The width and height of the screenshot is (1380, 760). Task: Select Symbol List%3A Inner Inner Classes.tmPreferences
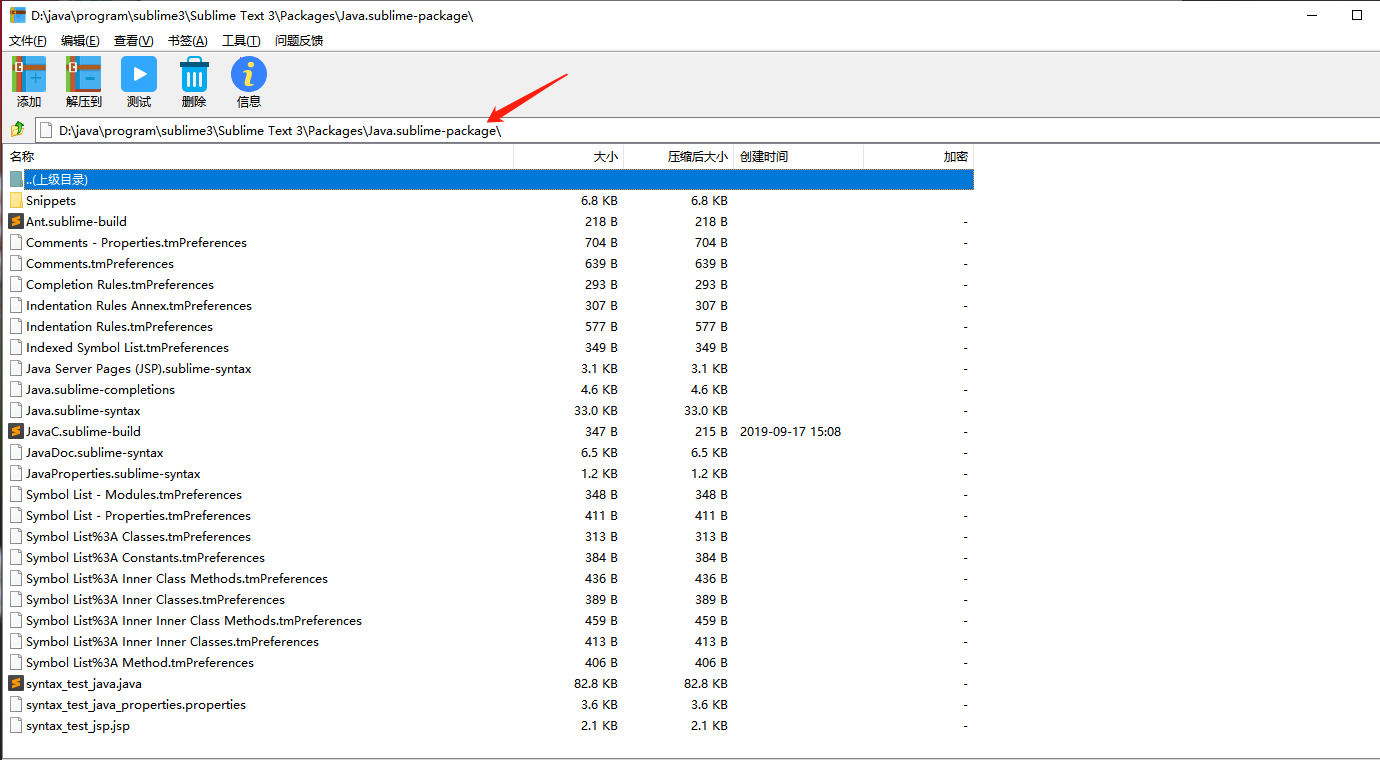172,642
